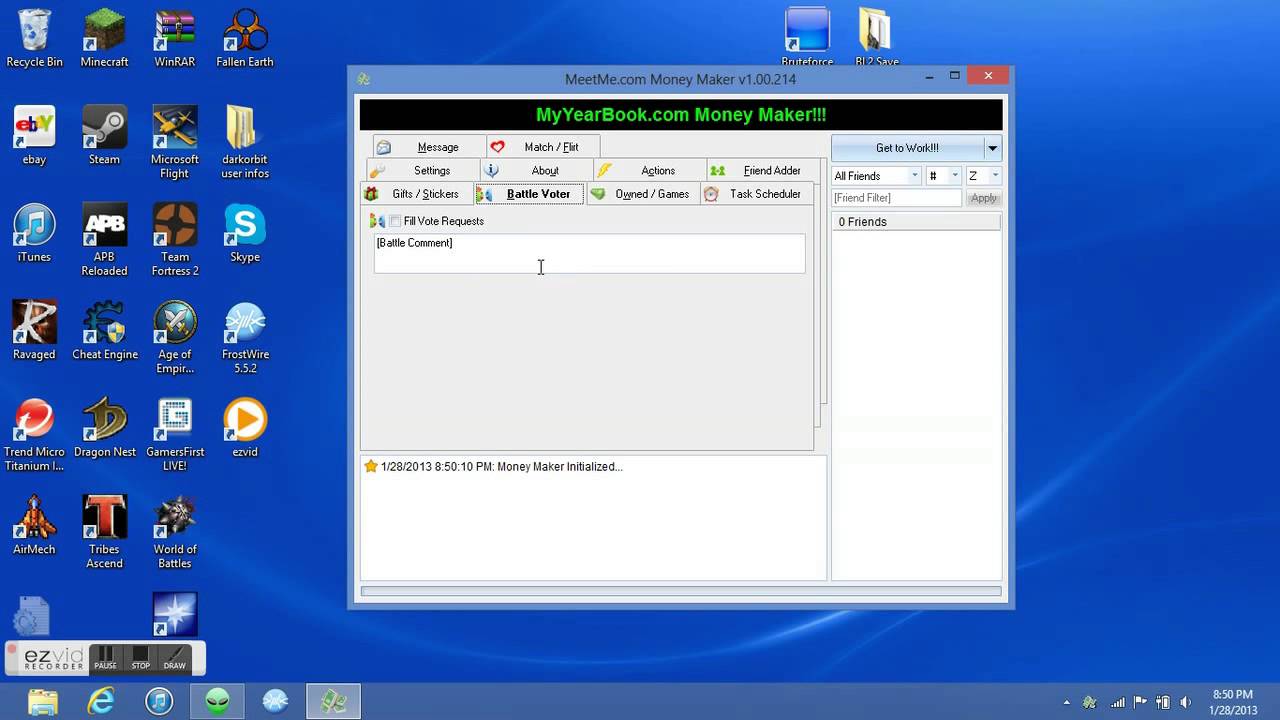Screen dimensions: 1280x720
Task: Click the info icon on the About tab
Action: 491,170
